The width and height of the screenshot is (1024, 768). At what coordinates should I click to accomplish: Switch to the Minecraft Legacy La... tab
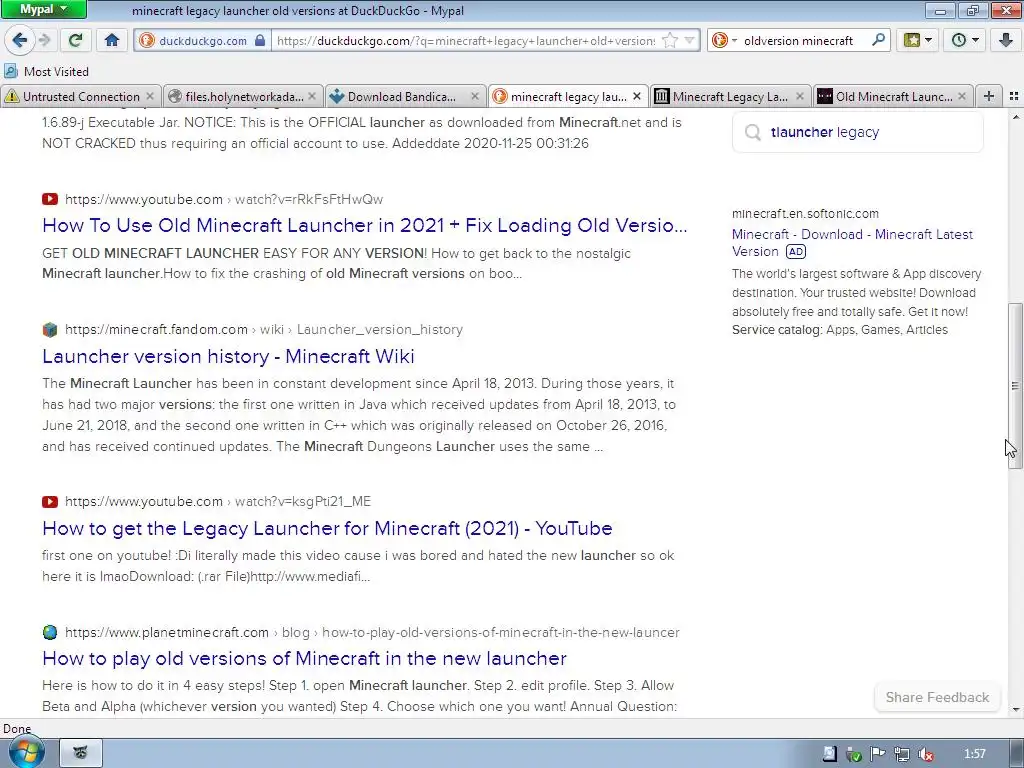coord(729,97)
